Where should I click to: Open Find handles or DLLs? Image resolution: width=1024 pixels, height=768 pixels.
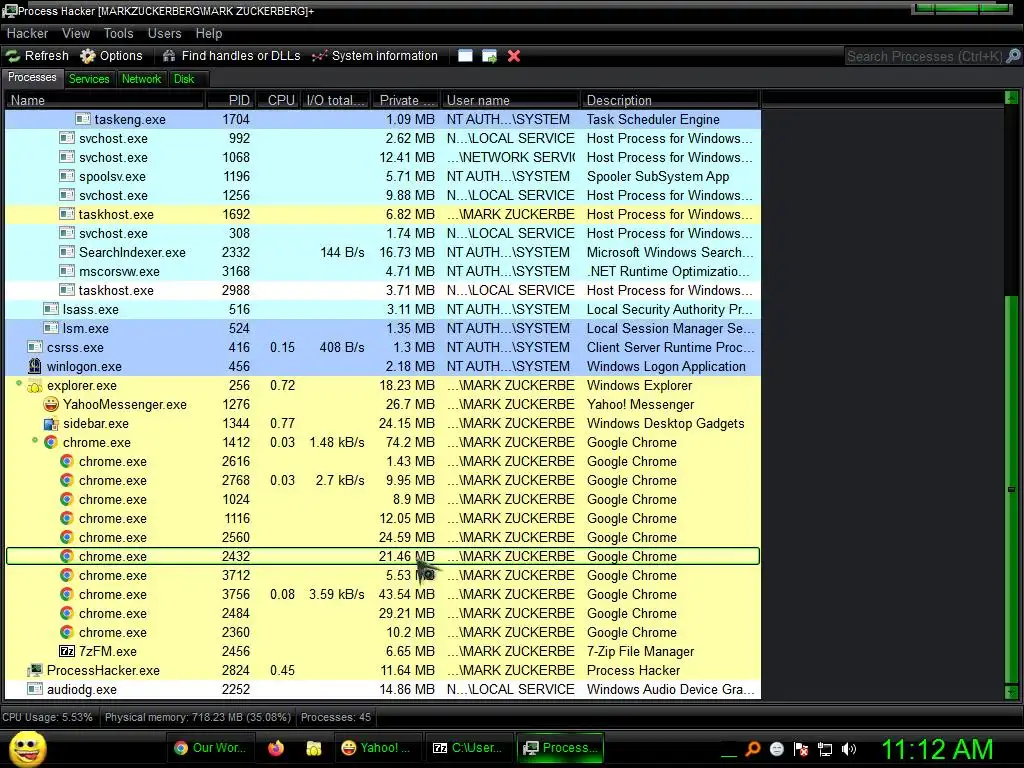tap(232, 56)
